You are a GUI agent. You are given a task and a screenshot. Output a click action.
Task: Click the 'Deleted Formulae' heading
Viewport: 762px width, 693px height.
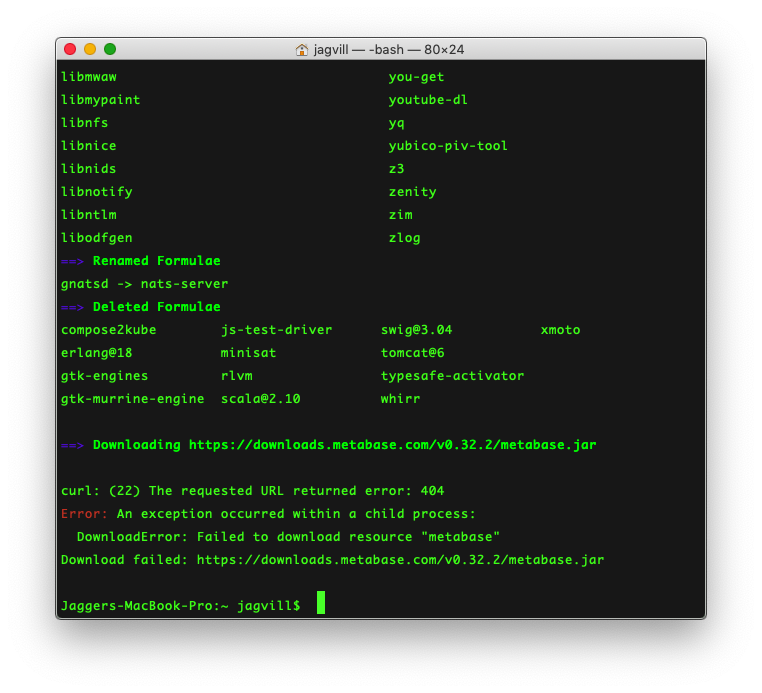[156, 307]
